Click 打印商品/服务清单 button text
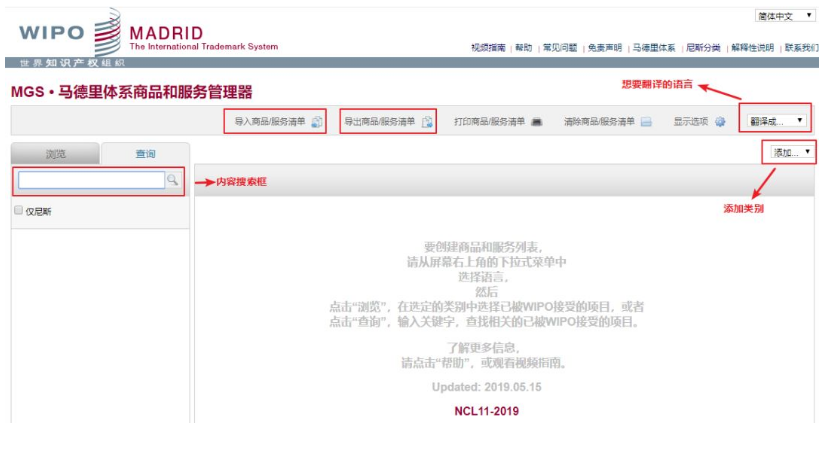 point(489,122)
